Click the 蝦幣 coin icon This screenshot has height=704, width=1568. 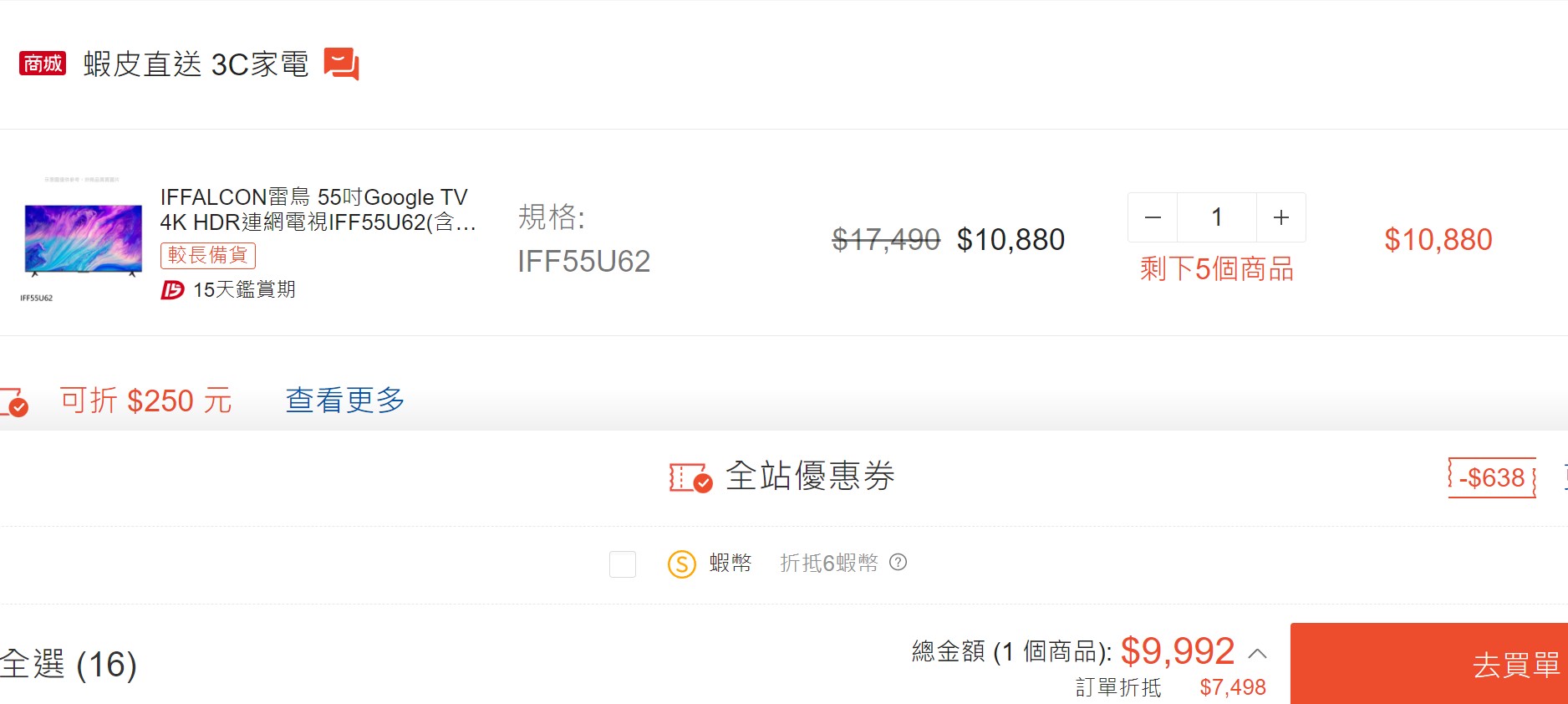click(682, 564)
